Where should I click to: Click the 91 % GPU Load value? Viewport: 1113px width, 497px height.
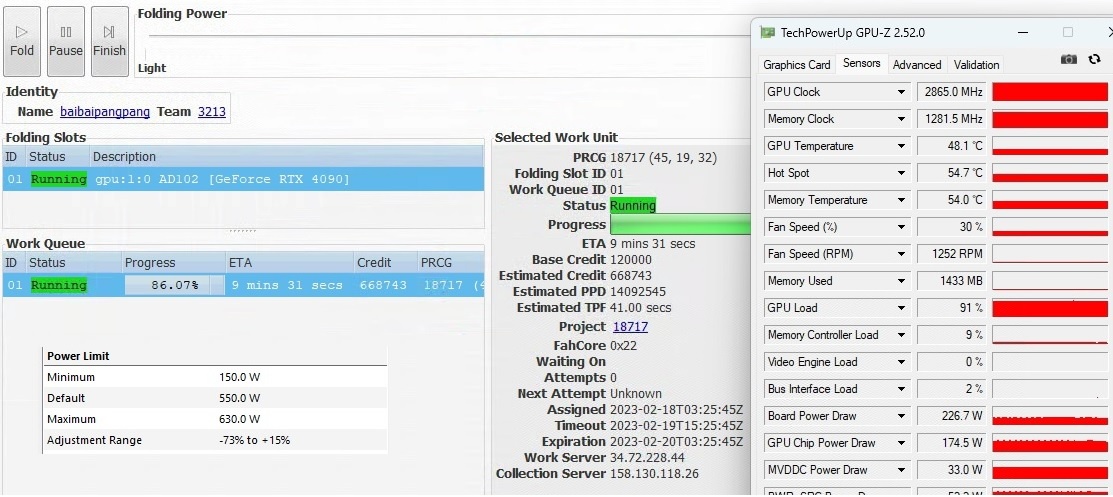point(951,307)
